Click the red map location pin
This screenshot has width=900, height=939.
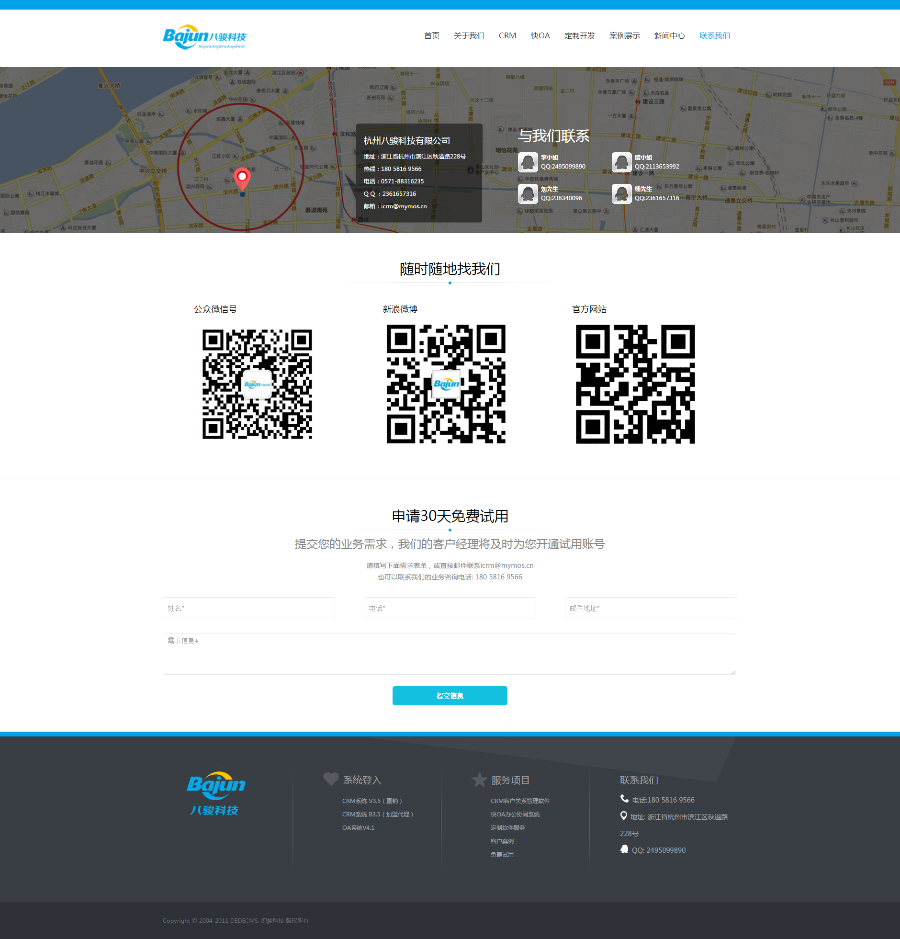[x=242, y=178]
